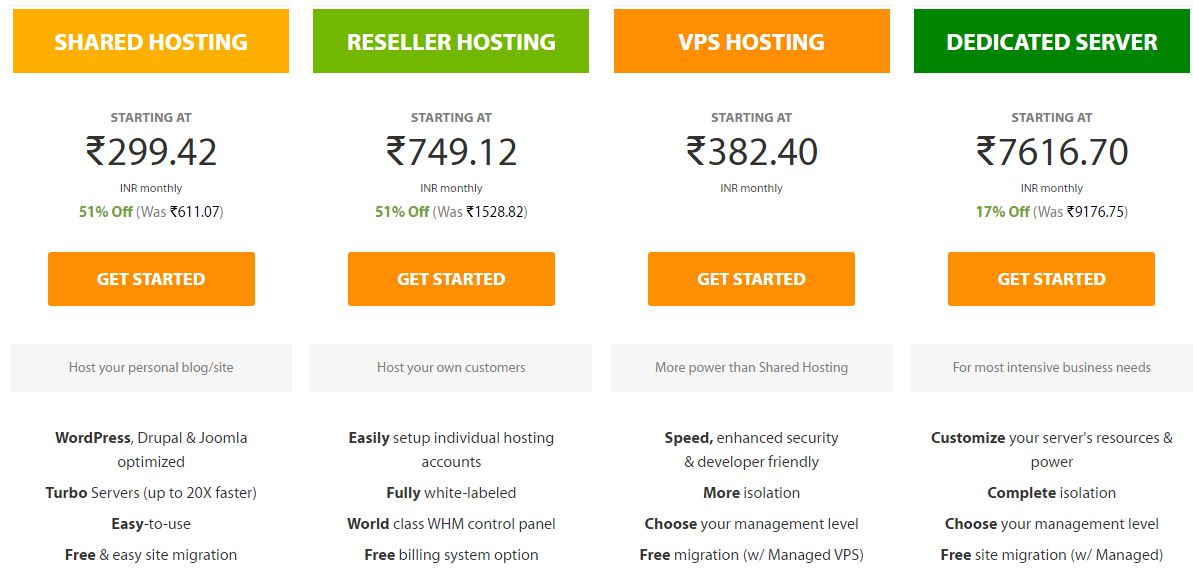Click the ₹7616.70 Dedicated Server price
This screenshot has width=1193, height=573.
tap(1051, 151)
